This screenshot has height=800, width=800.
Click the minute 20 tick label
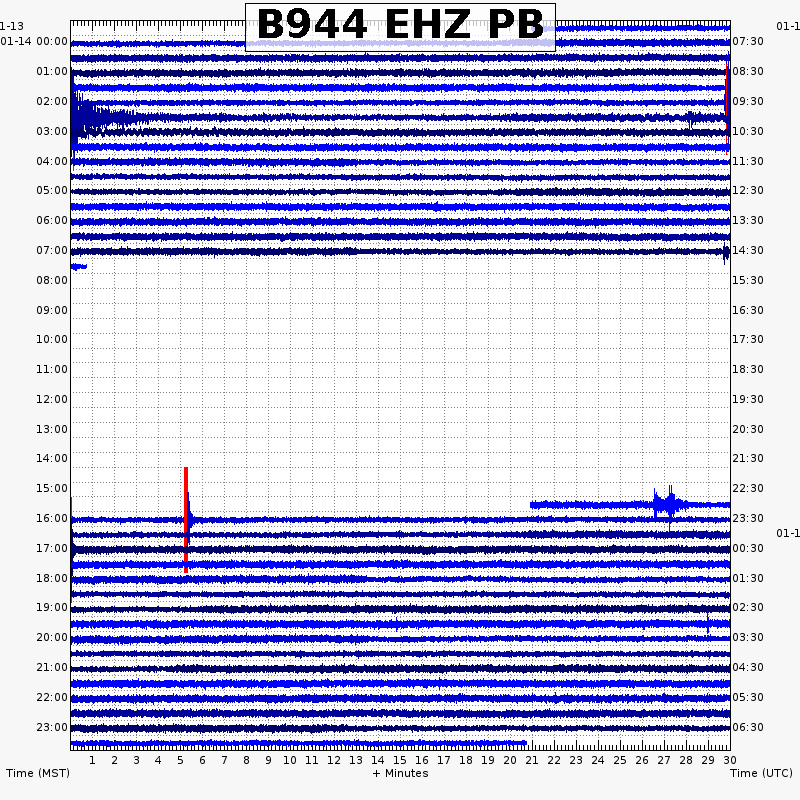pyautogui.click(x=510, y=760)
